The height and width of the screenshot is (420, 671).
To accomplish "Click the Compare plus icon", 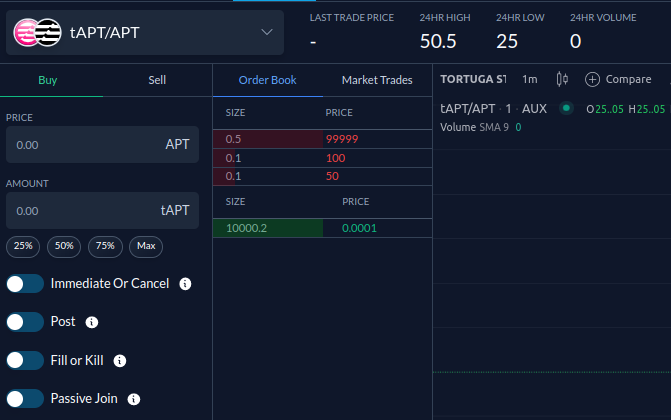I will pyautogui.click(x=592, y=80).
